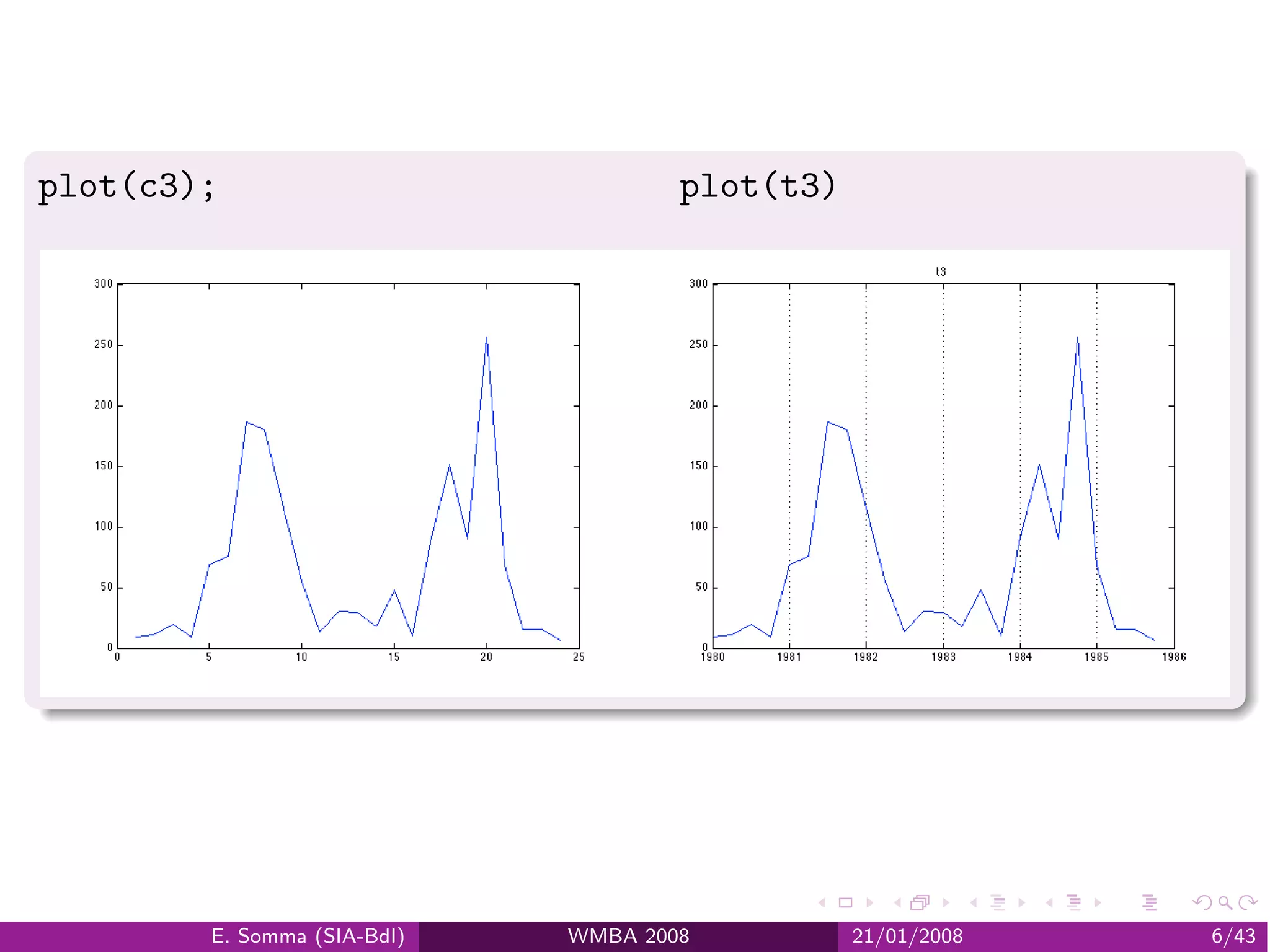The image size is (1270, 952).
Task: Jump to next section arrow
Action: coord(1098,903)
